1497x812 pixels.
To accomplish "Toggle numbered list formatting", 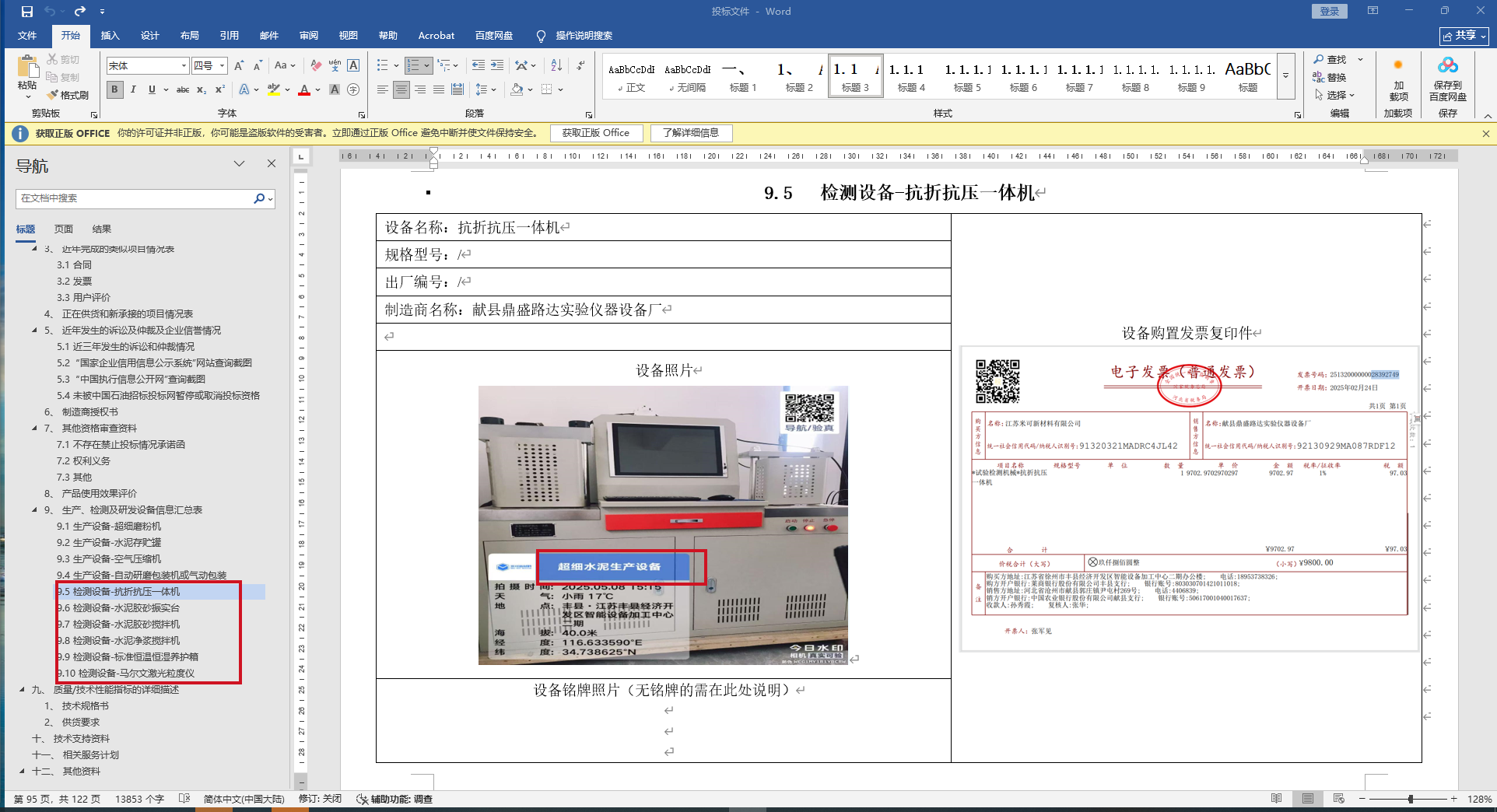I will tap(413, 66).
